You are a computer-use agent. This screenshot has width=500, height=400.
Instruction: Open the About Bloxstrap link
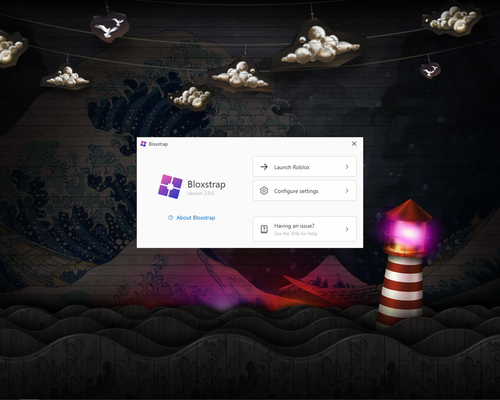click(192, 218)
